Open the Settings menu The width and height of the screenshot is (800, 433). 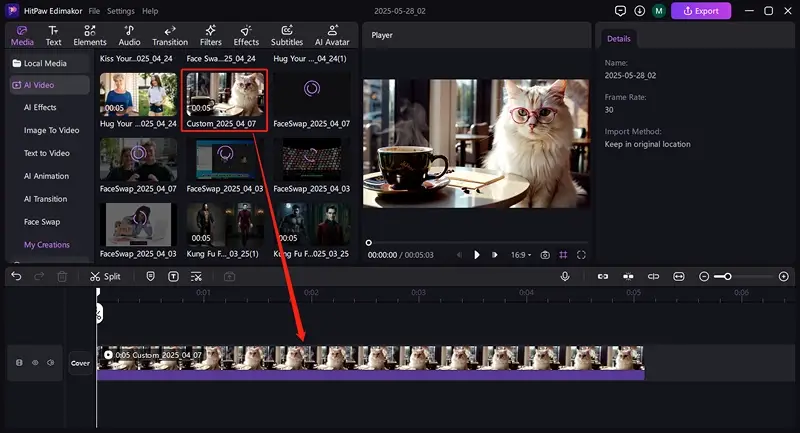(x=120, y=11)
